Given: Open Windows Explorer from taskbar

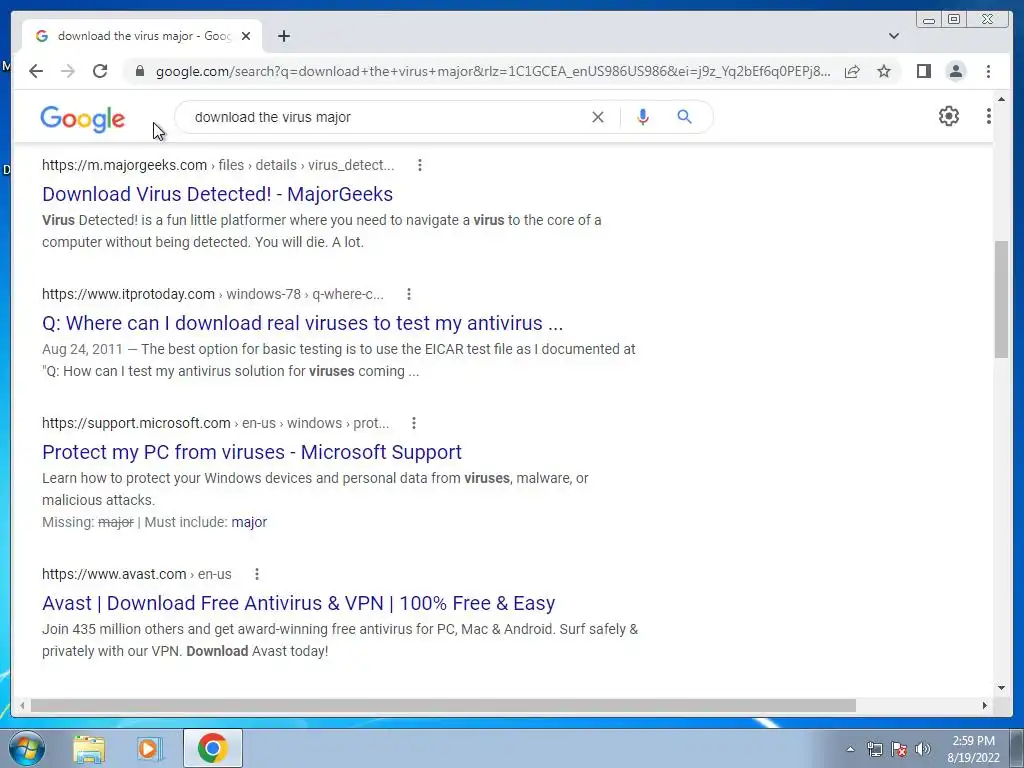Looking at the screenshot, I should click(89, 748).
